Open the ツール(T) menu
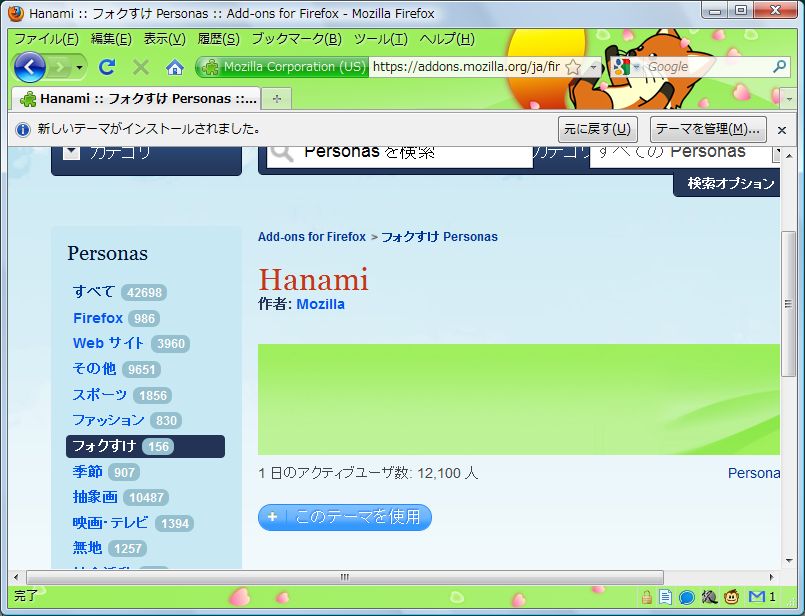The image size is (805, 616). pyautogui.click(x=380, y=39)
